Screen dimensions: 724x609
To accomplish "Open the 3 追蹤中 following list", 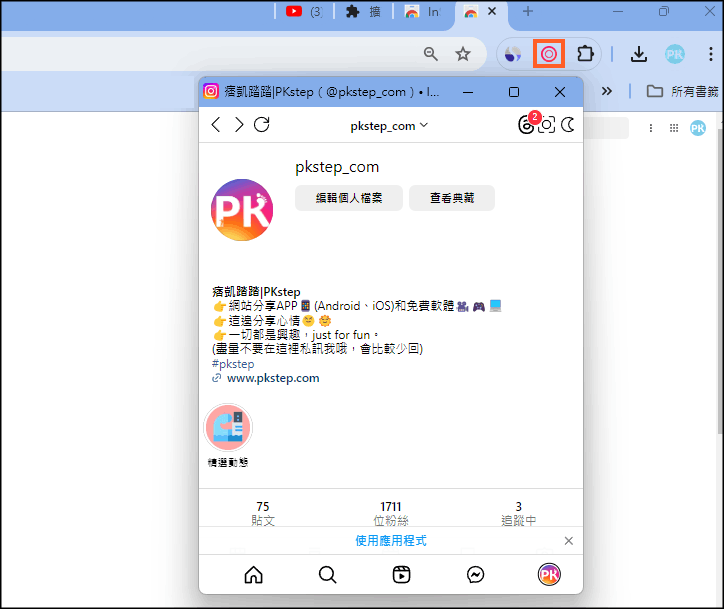I will (519, 513).
